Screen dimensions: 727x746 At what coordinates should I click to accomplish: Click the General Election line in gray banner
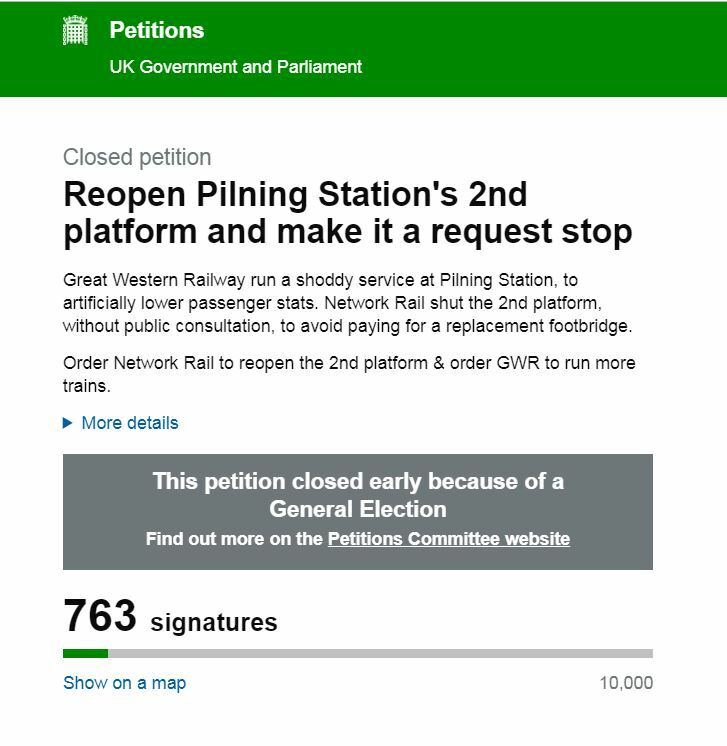pos(358,509)
